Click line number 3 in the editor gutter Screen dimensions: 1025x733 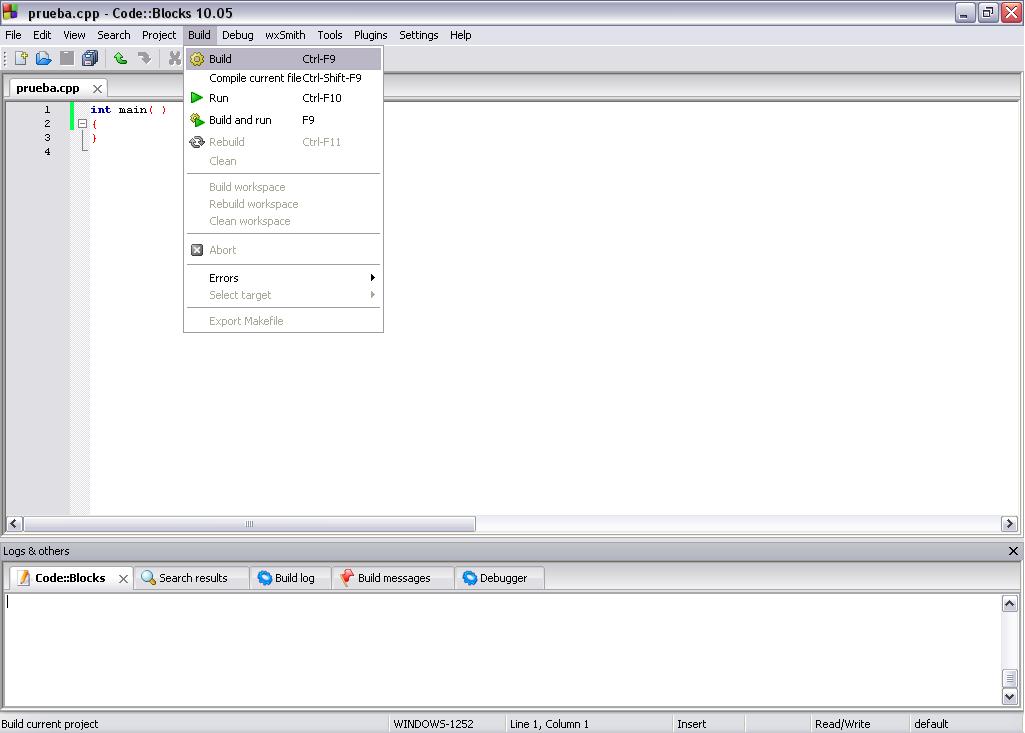pyautogui.click(x=47, y=138)
